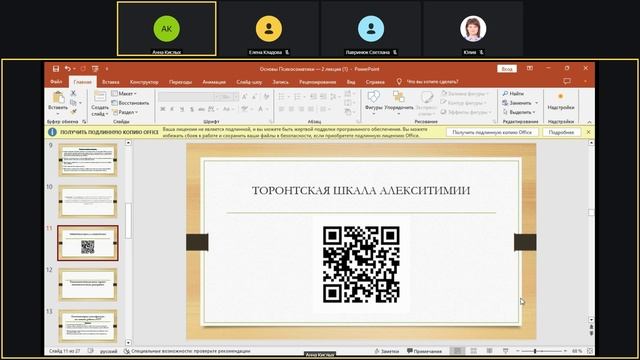Click zoom out minus button

(518, 351)
